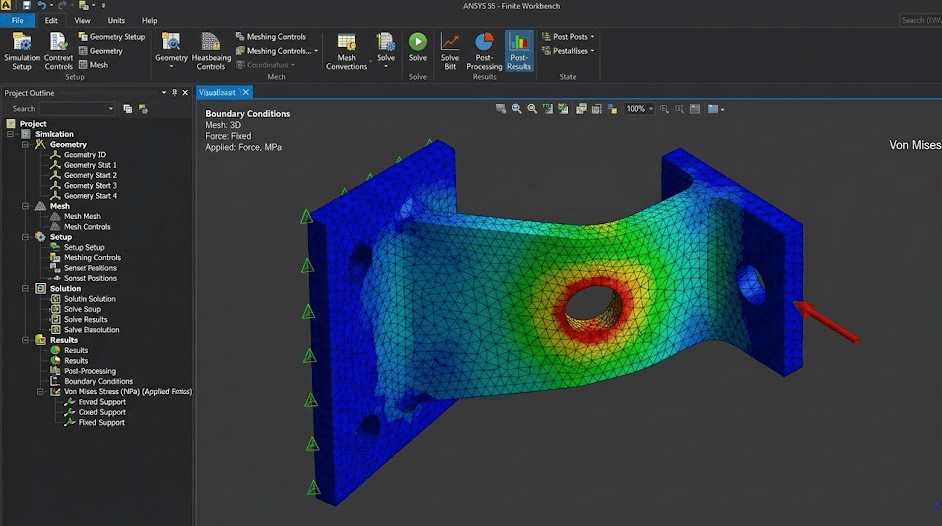Pin the Project Outline panel
The image size is (942, 526).
(174, 92)
